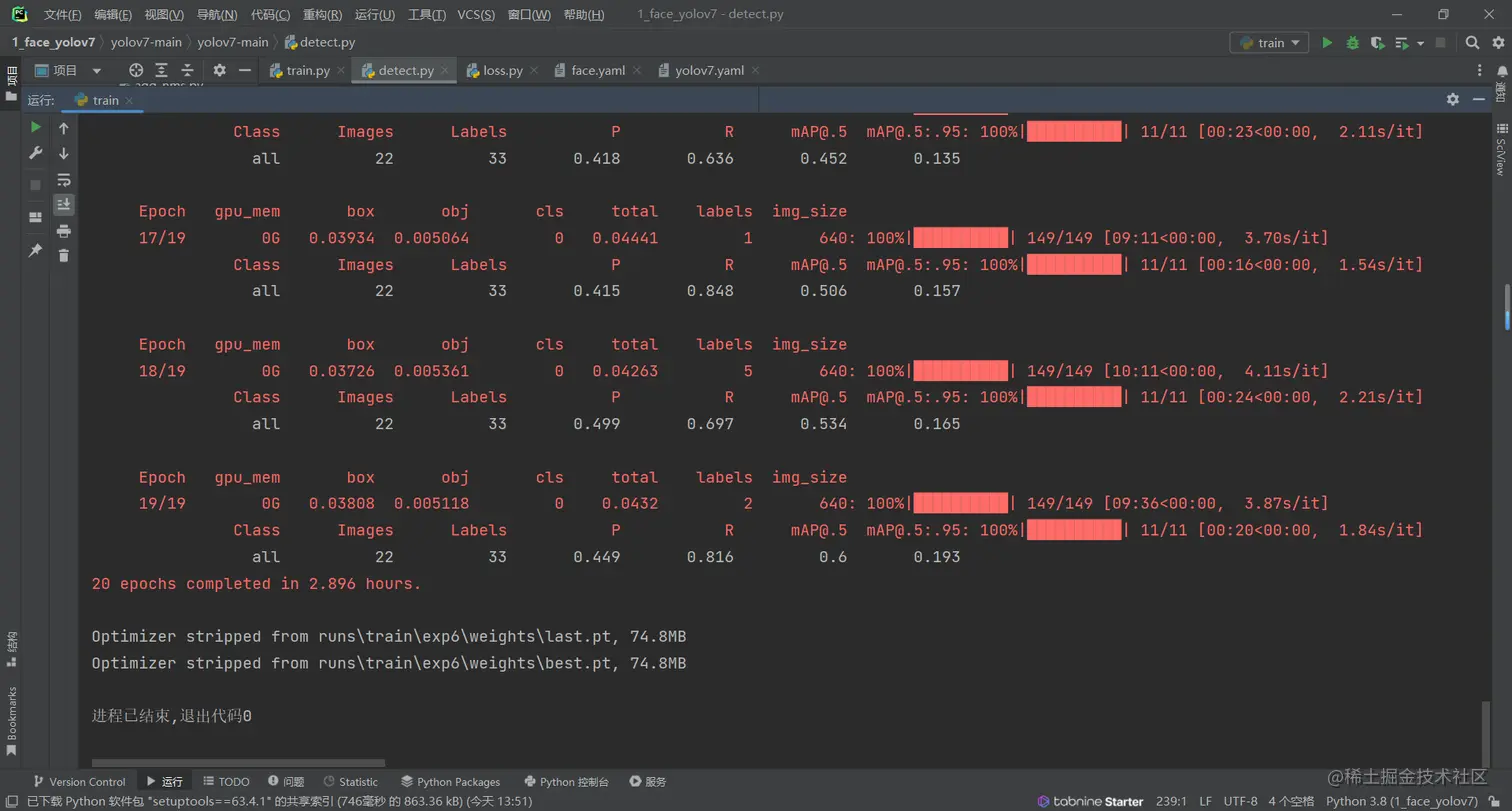Open the train run configuration dropdown
Viewport: 1512px width, 811px height.
(1269, 43)
